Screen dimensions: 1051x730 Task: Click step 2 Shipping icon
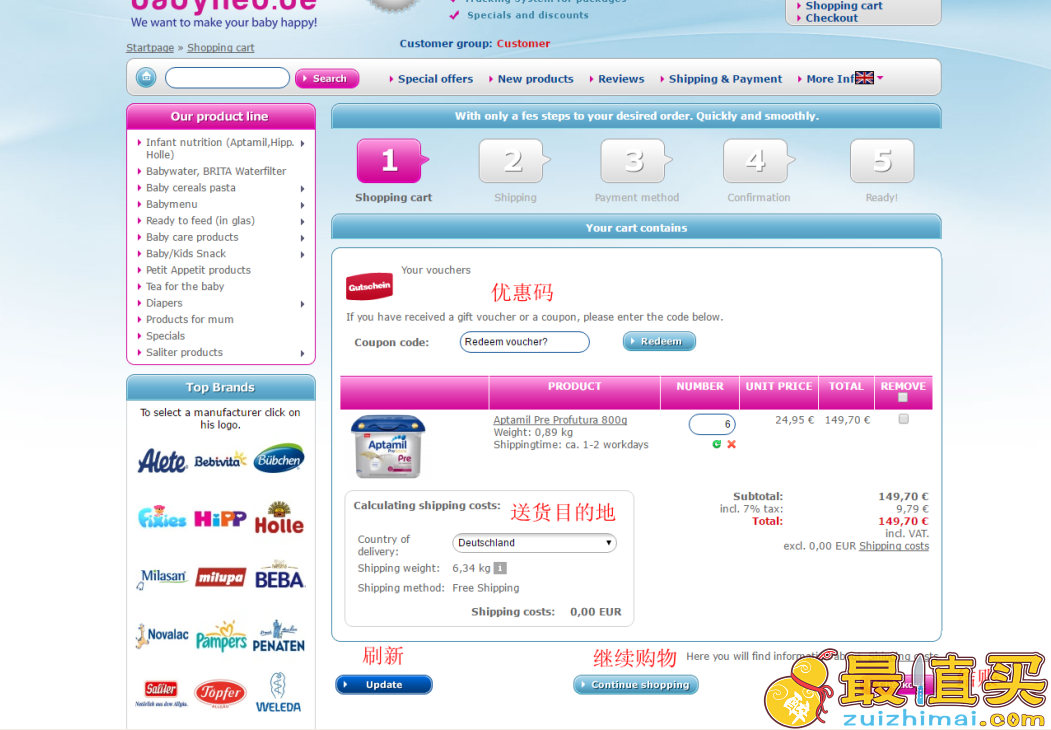[514, 161]
